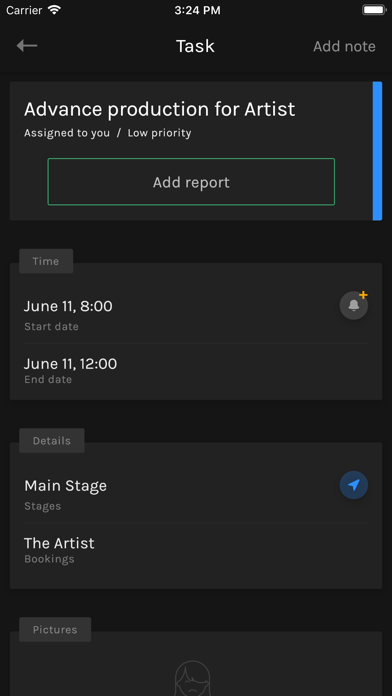Add a reminder with the bell icon

coord(354,305)
